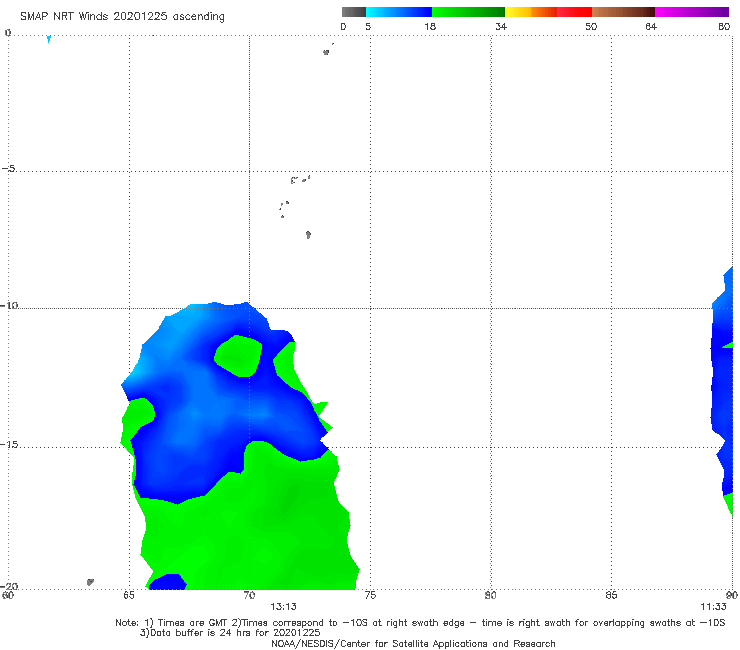Click the latitude label '-5'
Image resolution: width=740 pixels, height=650 pixels.
pos(9,169)
